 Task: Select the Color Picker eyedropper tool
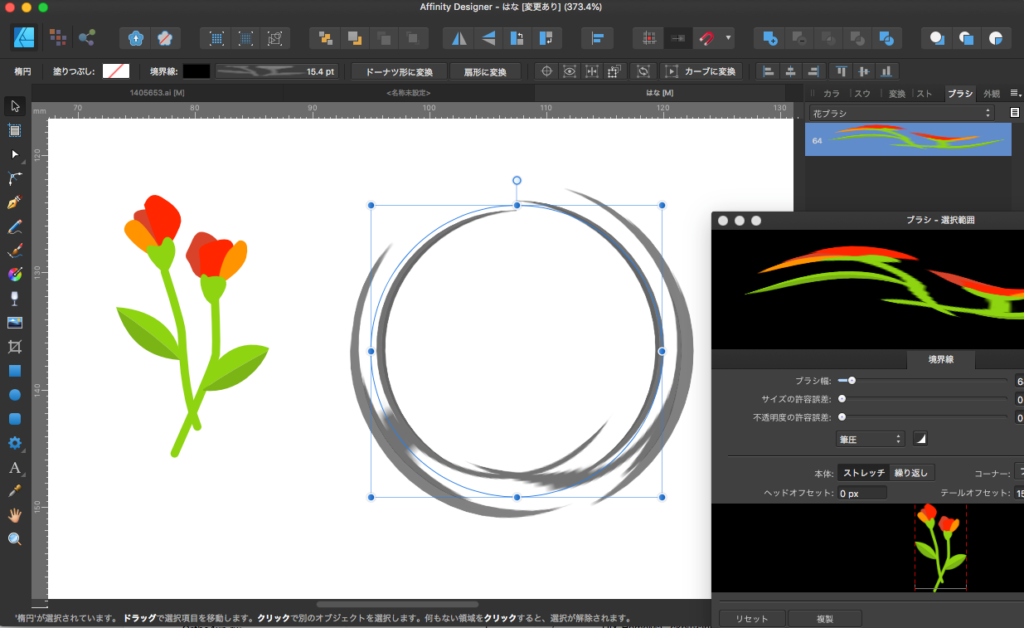[x=15, y=491]
